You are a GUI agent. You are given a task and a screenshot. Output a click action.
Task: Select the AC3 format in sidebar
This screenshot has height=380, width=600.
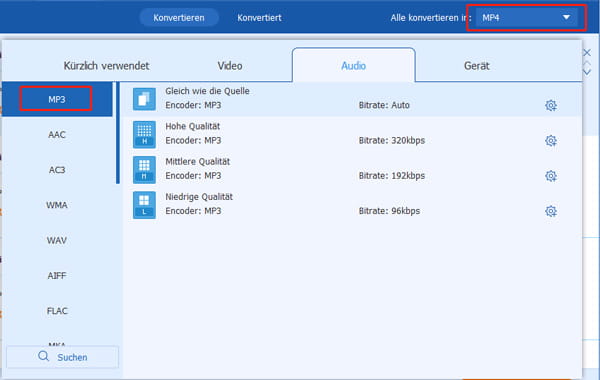[x=57, y=170]
